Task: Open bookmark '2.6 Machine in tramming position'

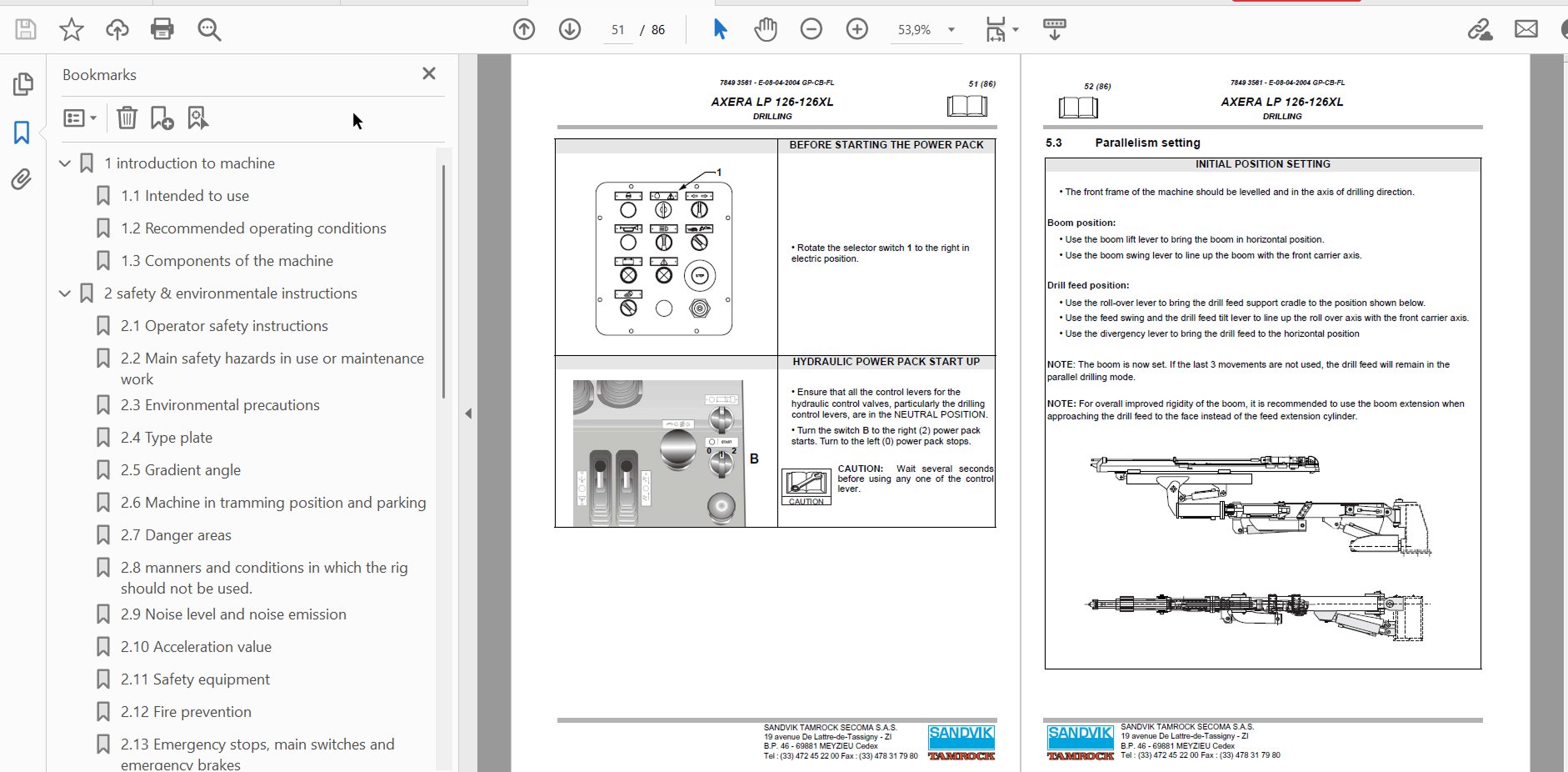Action: 273,503
